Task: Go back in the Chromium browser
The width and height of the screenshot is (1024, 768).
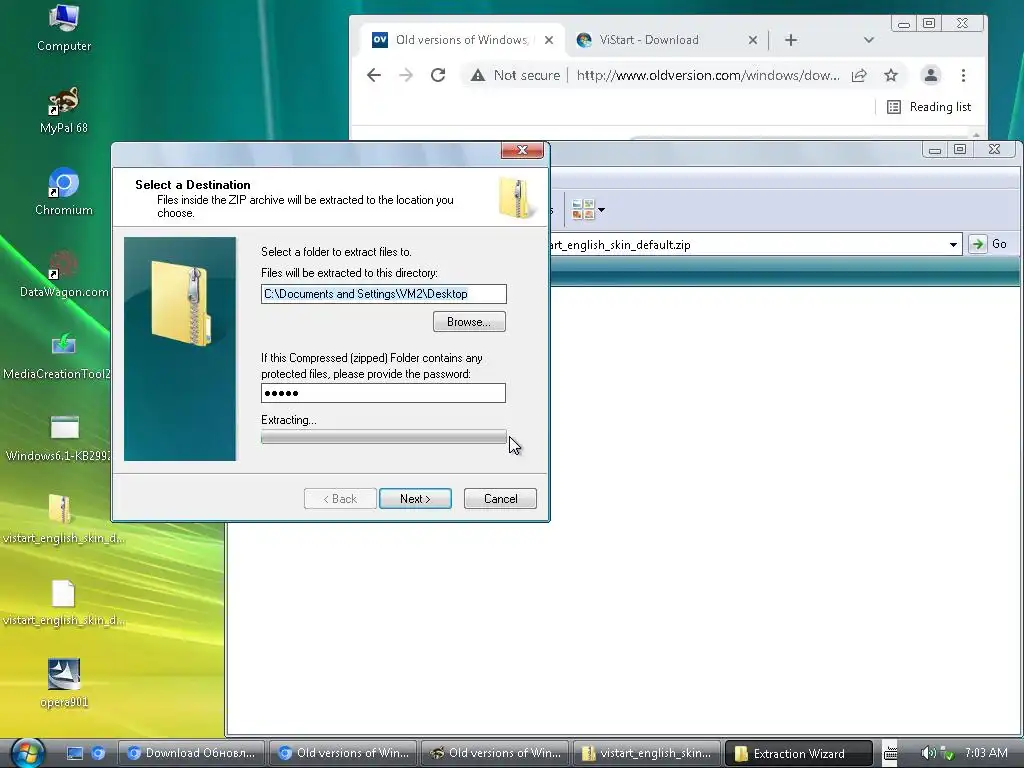Action: pos(374,75)
